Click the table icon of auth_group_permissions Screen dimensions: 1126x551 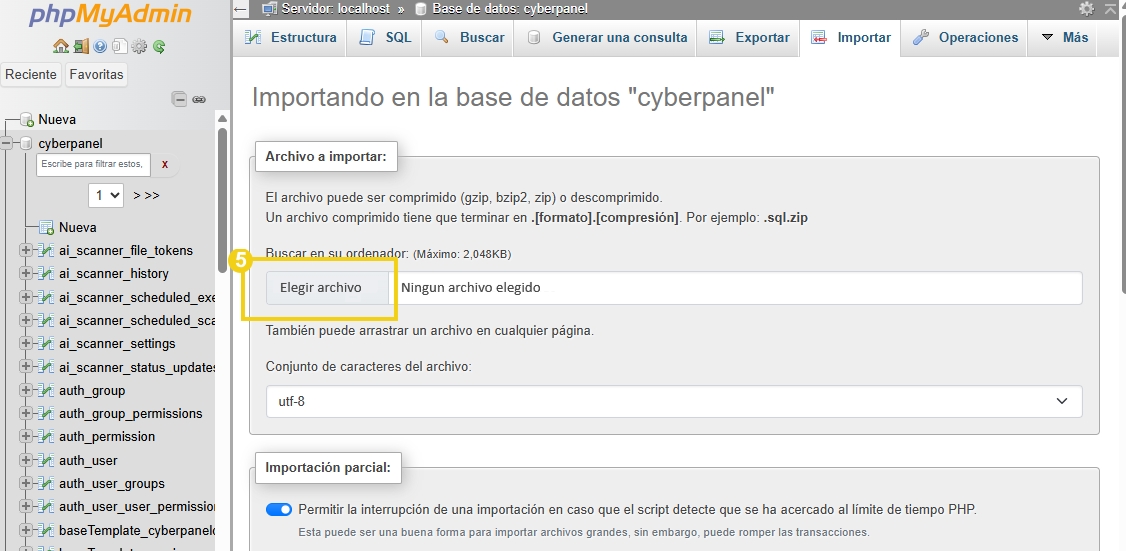pos(47,414)
